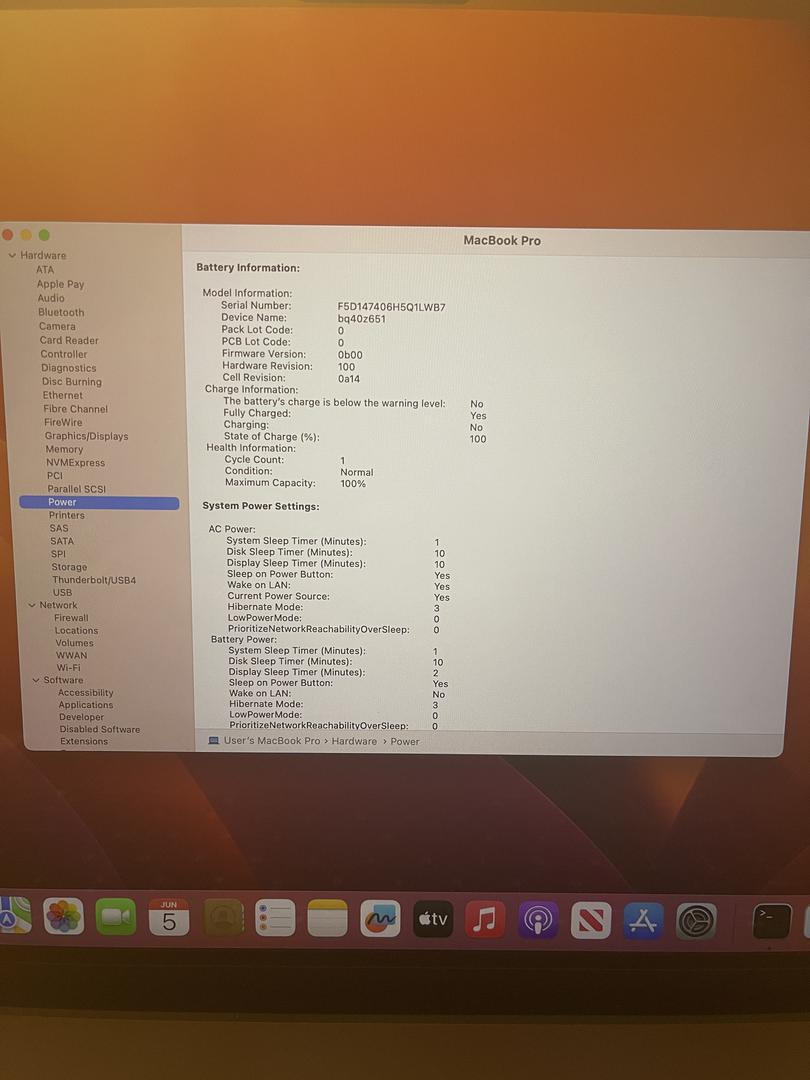Show Memory information

(x=64, y=449)
